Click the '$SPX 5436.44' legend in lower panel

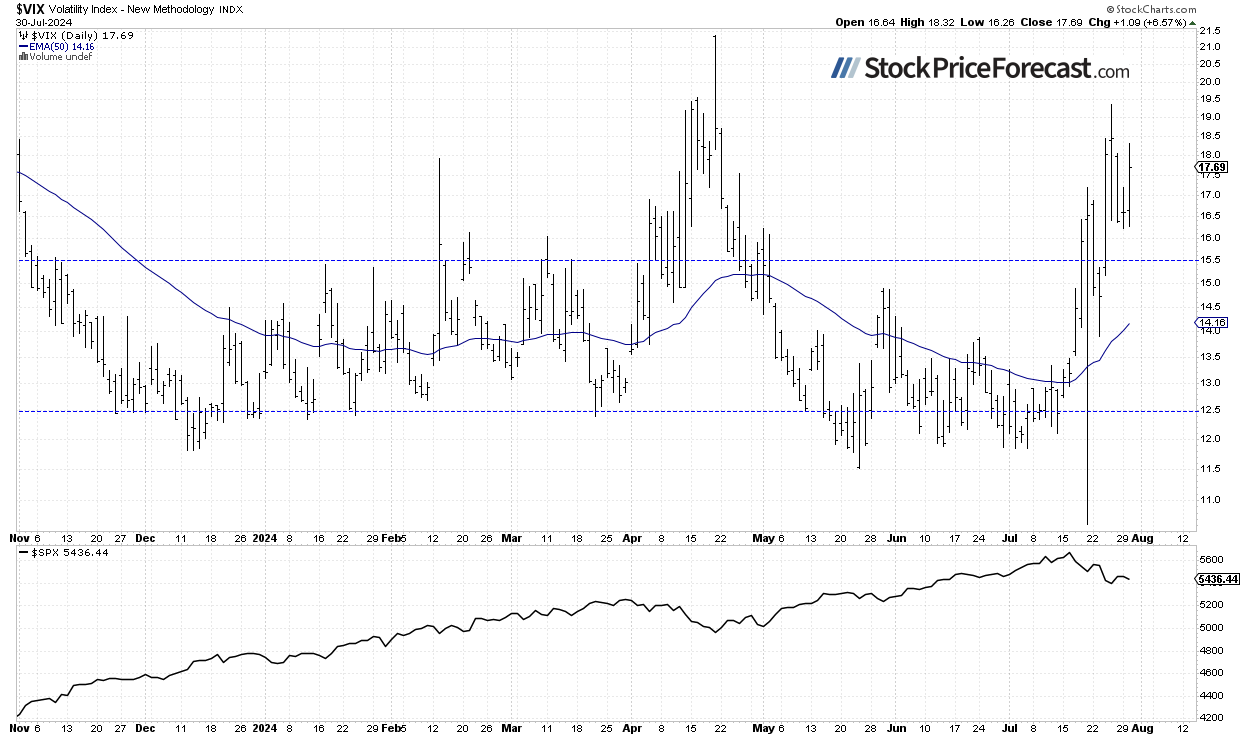63,552
